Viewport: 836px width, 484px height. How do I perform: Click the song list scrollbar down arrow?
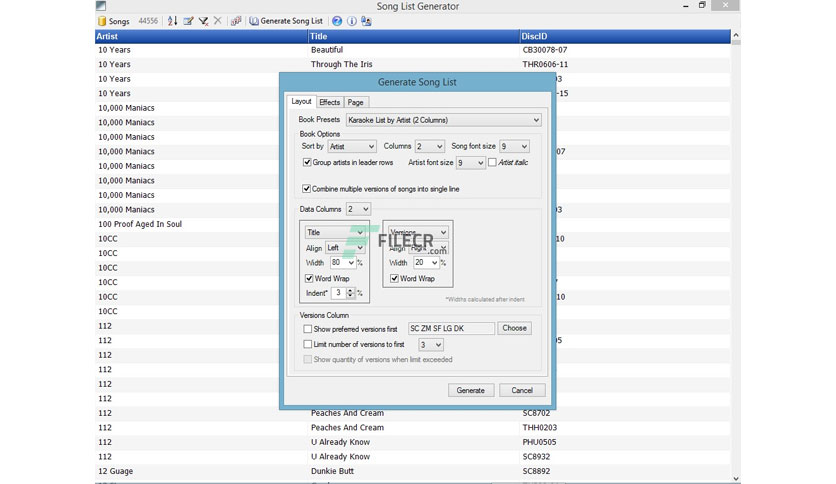pyautogui.click(x=736, y=478)
